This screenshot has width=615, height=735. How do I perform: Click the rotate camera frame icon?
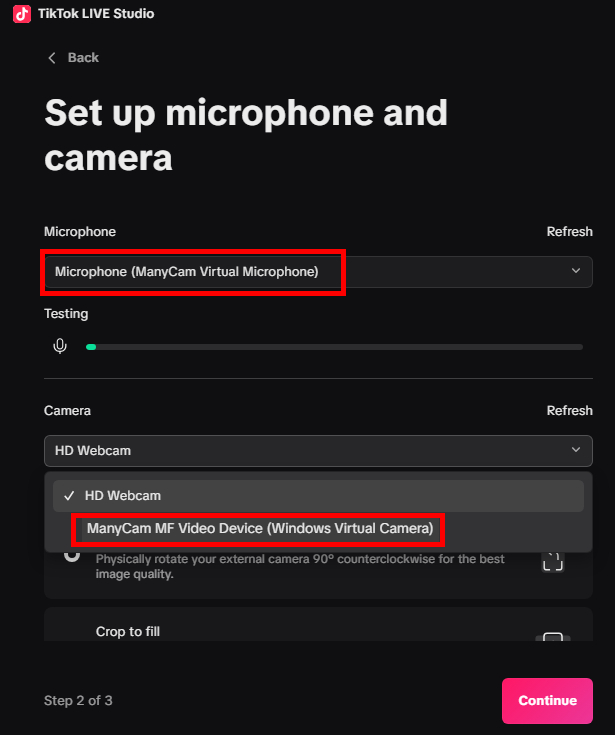point(553,561)
